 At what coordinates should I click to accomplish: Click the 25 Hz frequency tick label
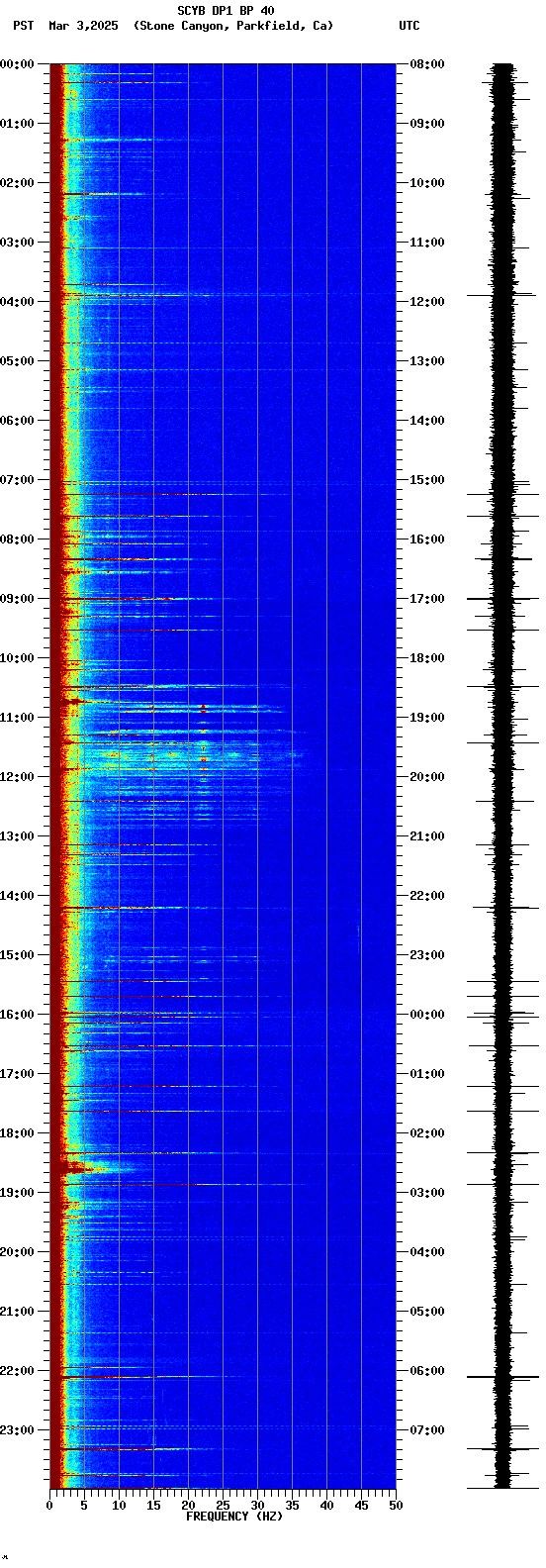pos(223,1506)
